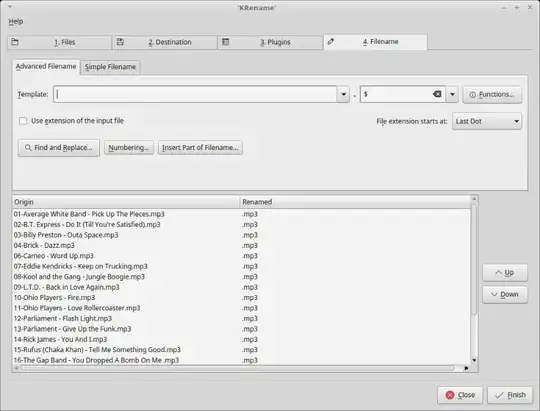The image size is (540, 411).
Task: Click the pencil icon on Filename tab
Action: pos(331,42)
